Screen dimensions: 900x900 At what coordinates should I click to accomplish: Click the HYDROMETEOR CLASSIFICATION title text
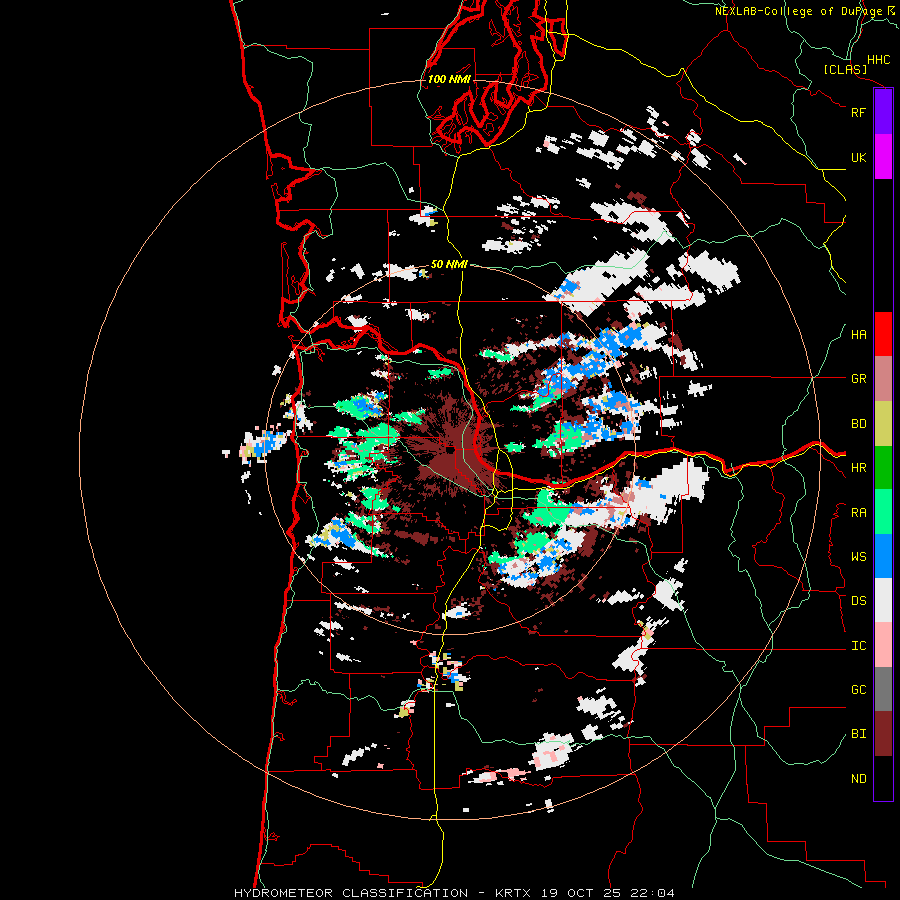351,893
